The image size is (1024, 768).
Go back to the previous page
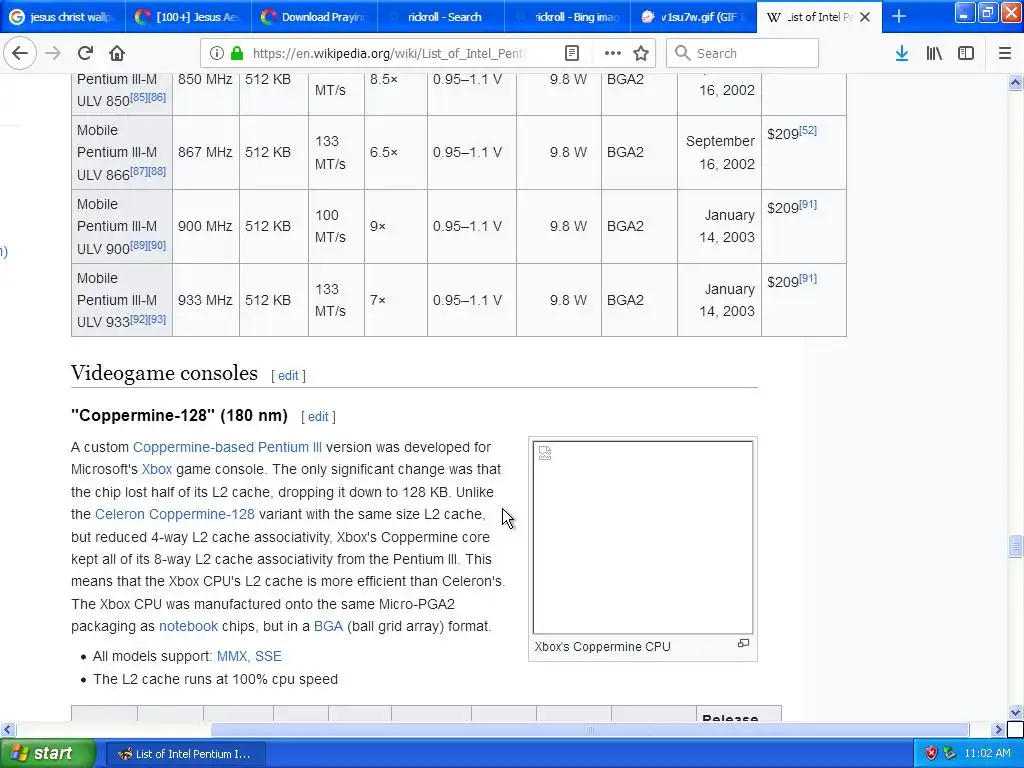point(20,54)
